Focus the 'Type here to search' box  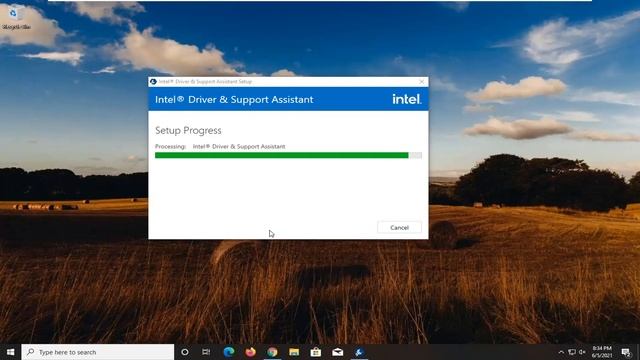coord(98,352)
